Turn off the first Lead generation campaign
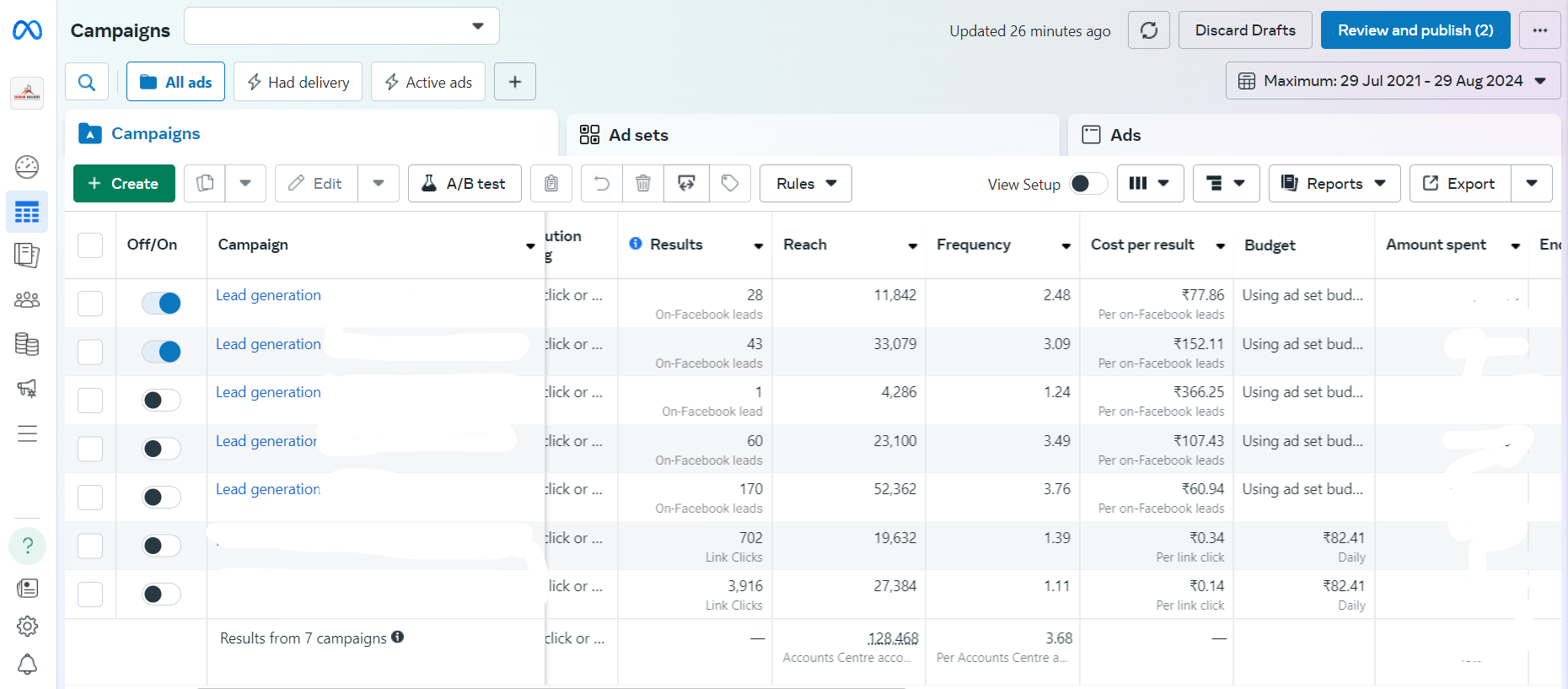 (161, 303)
